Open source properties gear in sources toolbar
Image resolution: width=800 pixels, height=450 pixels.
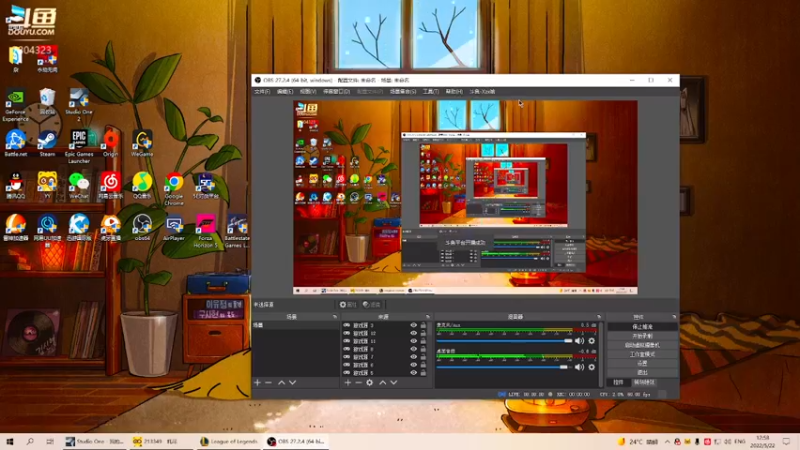point(369,382)
